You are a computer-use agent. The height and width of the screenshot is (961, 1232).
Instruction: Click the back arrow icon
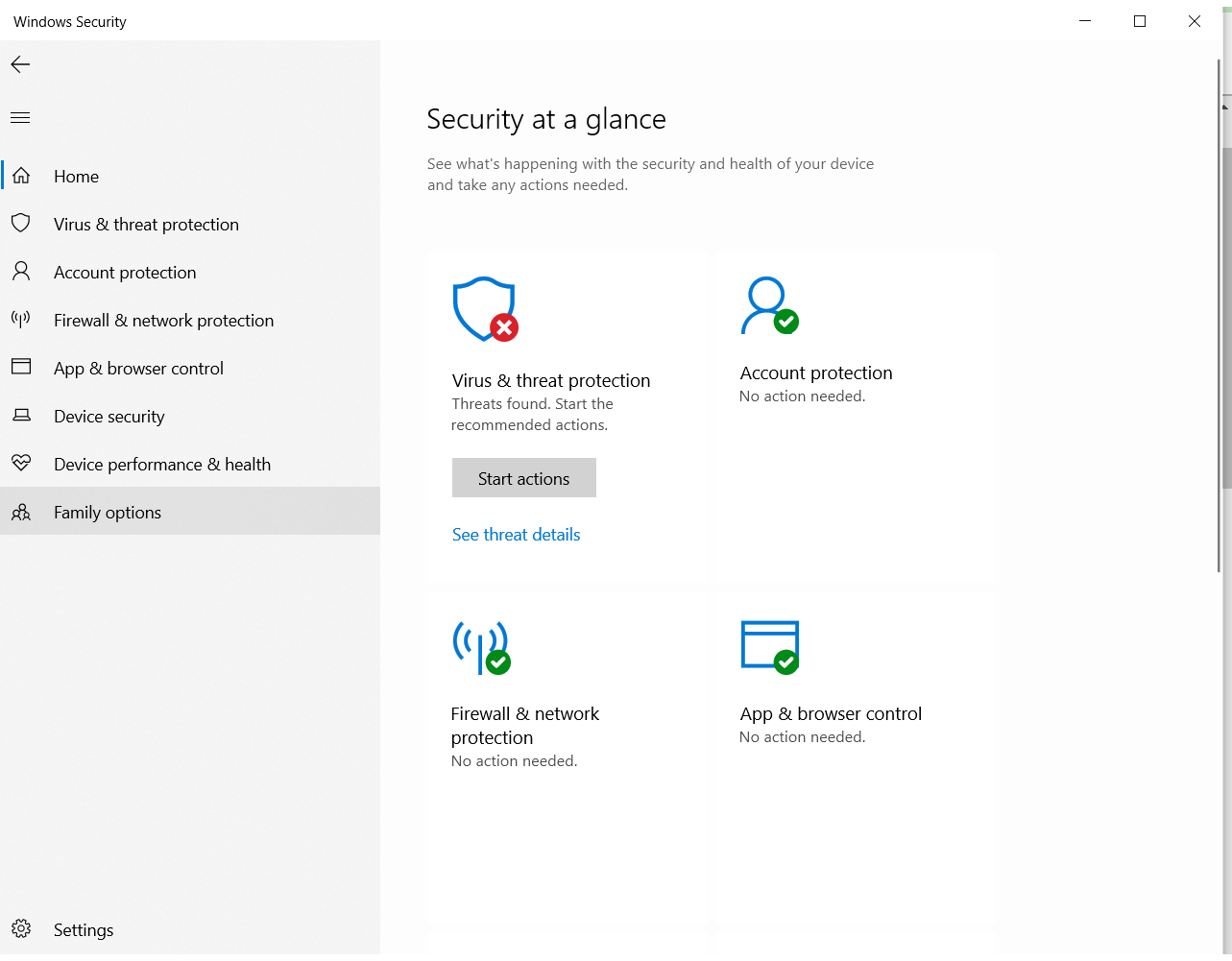(x=20, y=64)
